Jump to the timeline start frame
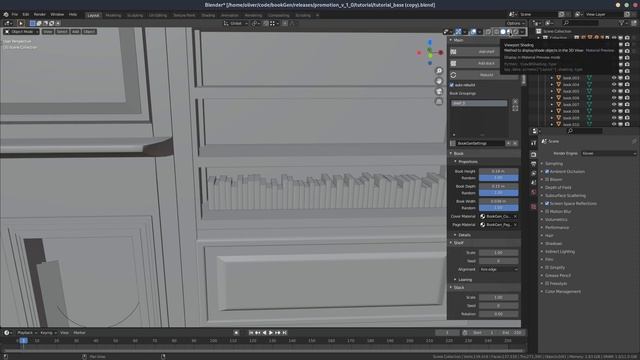 click(x=251, y=333)
